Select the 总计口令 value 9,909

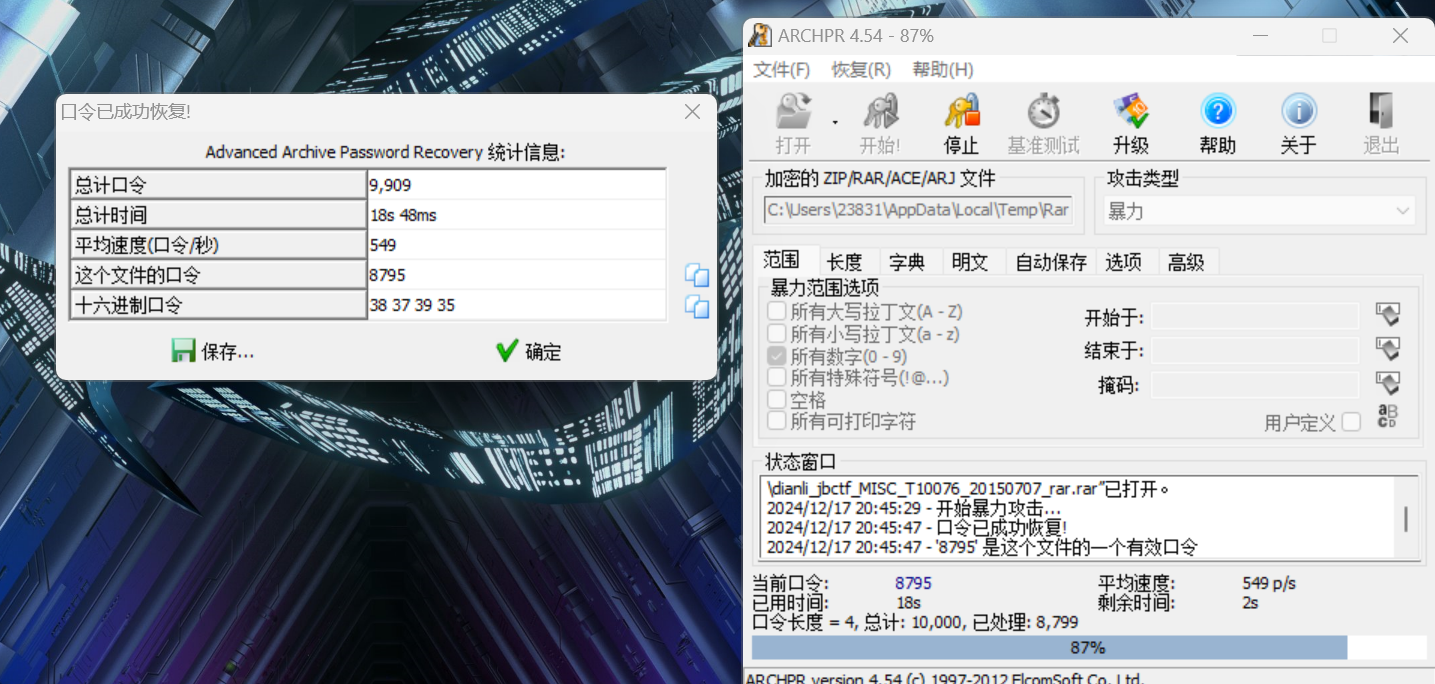[x=516, y=185]
